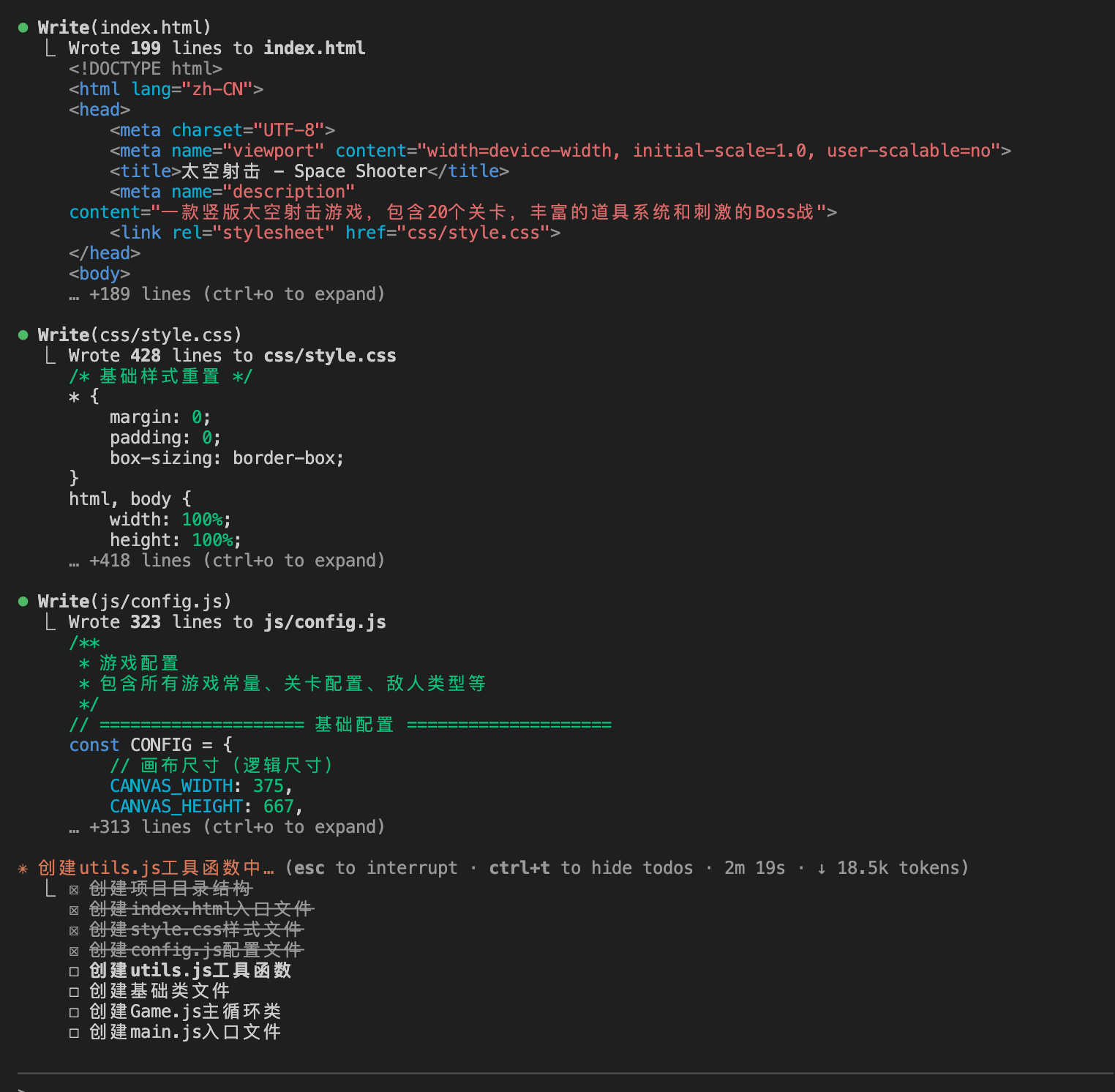The height and width of the screenshot is (1092, 1115).
Task: Click the checked box for 创建config.js配置文件
Action: point(74,951)
